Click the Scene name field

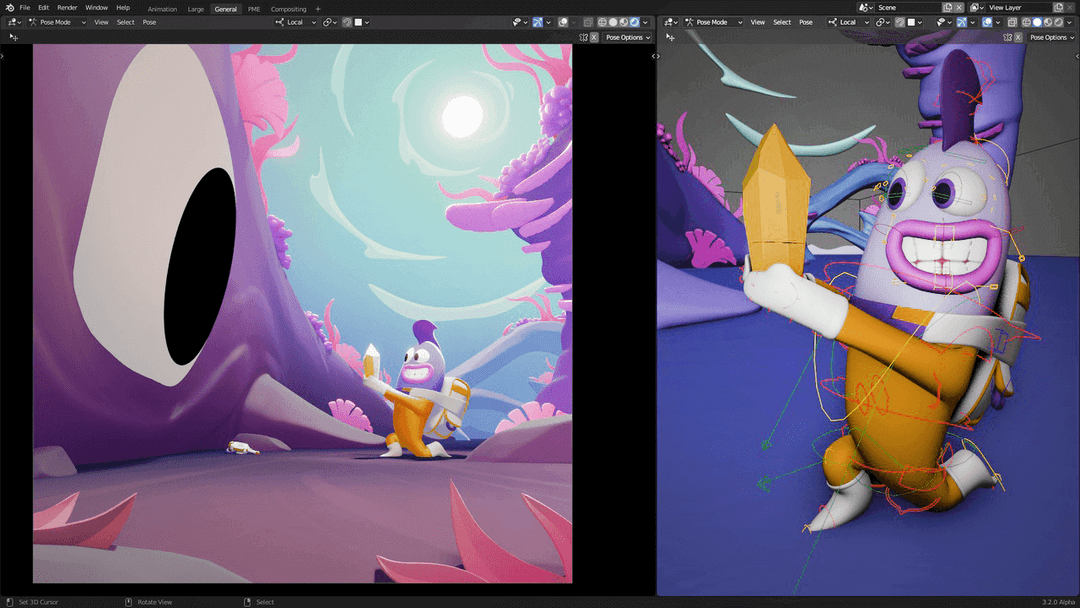(906, 8)
